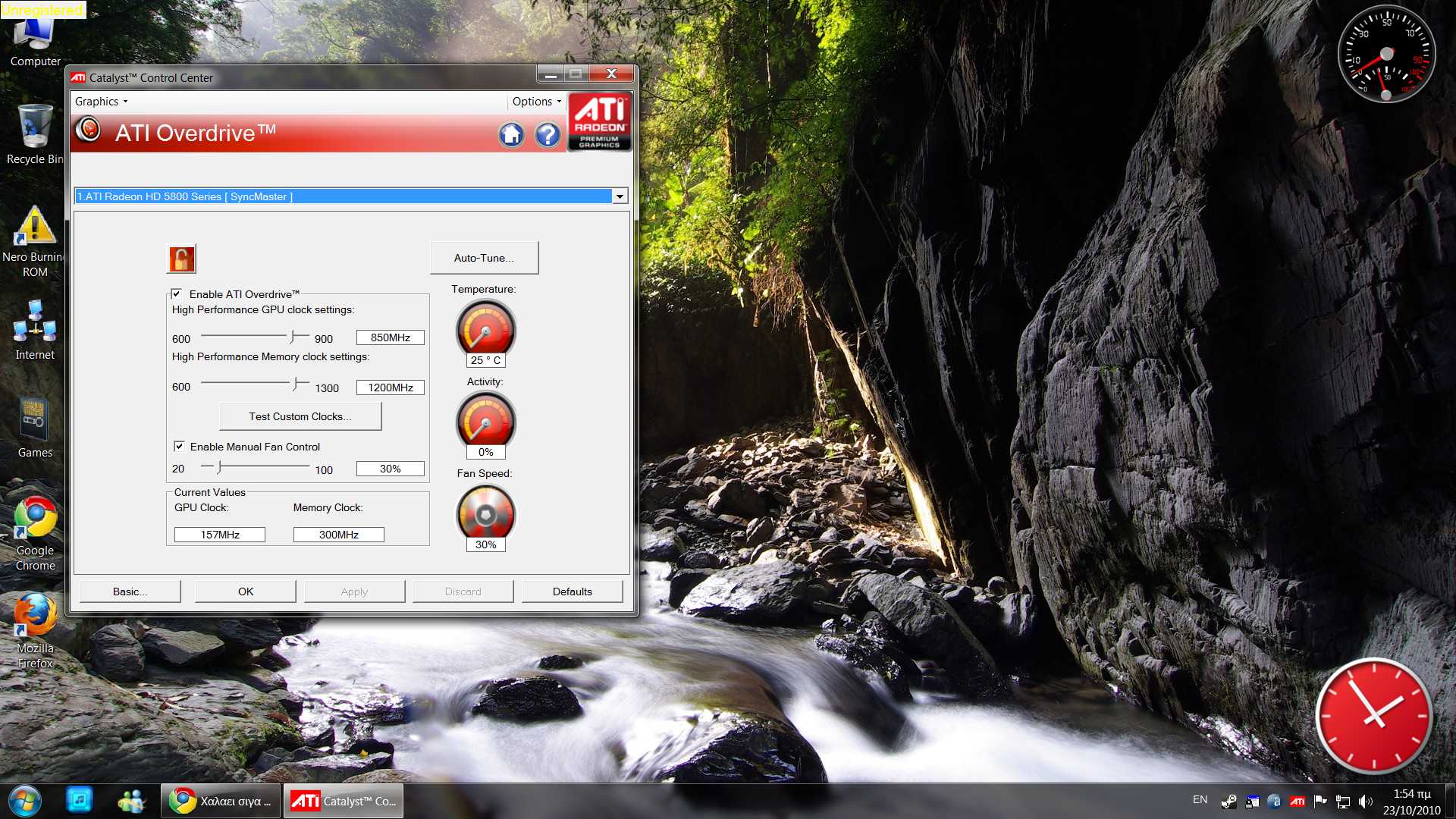Click the Discard button

point(463,591)
